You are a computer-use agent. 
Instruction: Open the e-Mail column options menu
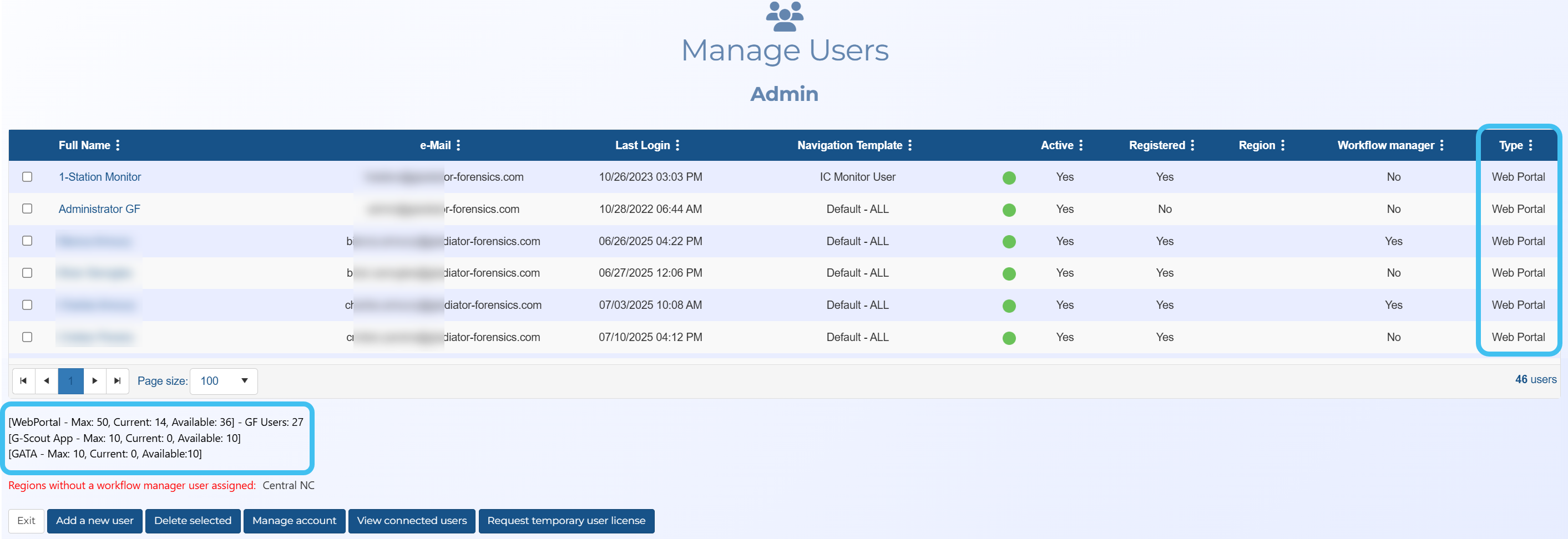coord(458,145)
